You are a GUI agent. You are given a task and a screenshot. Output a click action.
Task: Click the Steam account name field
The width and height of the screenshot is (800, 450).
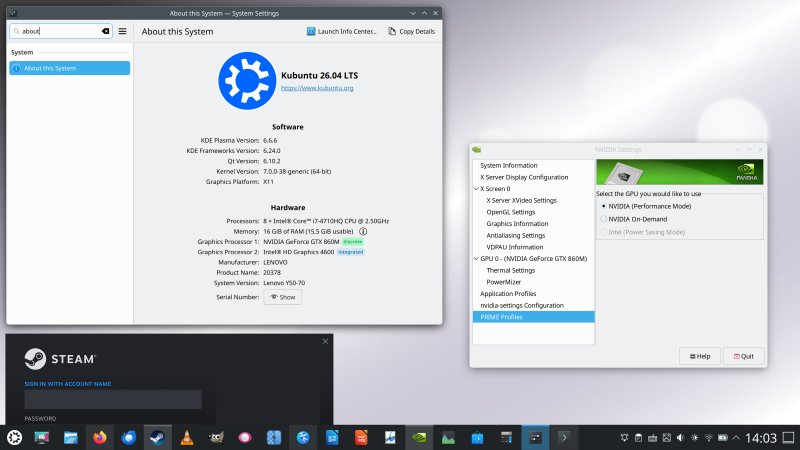pos(113,399)
